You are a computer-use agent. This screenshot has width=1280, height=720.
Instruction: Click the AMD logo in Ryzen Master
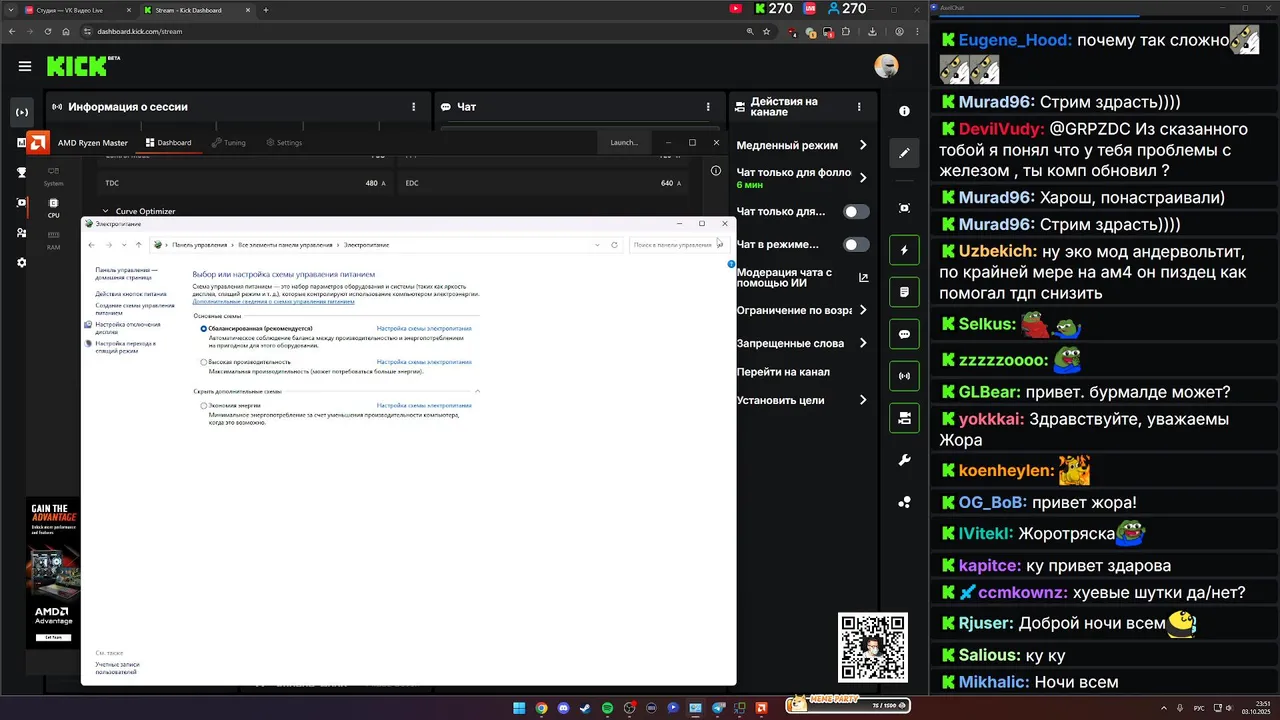(37, 142)
